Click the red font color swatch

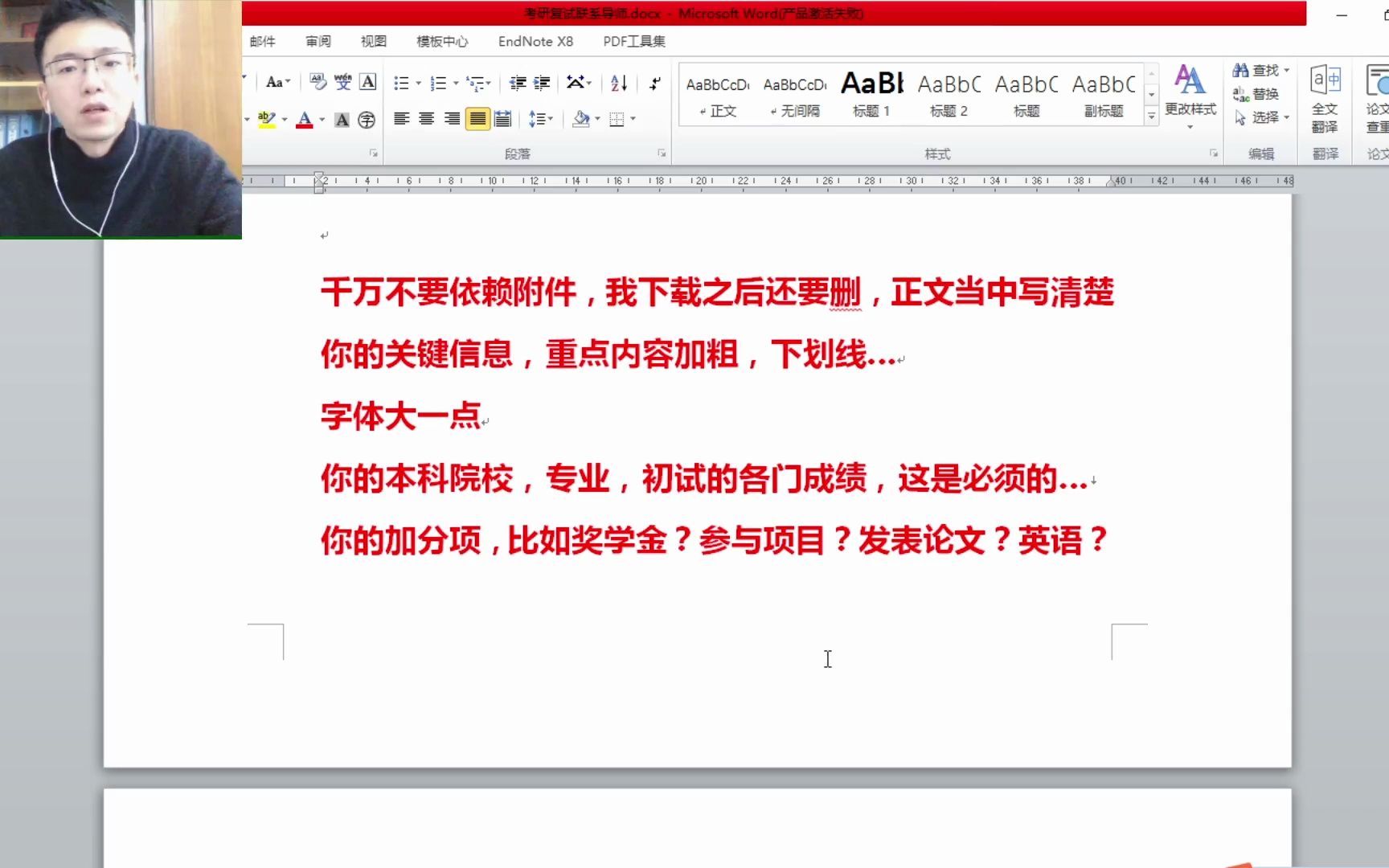click(x=305, y=125)
